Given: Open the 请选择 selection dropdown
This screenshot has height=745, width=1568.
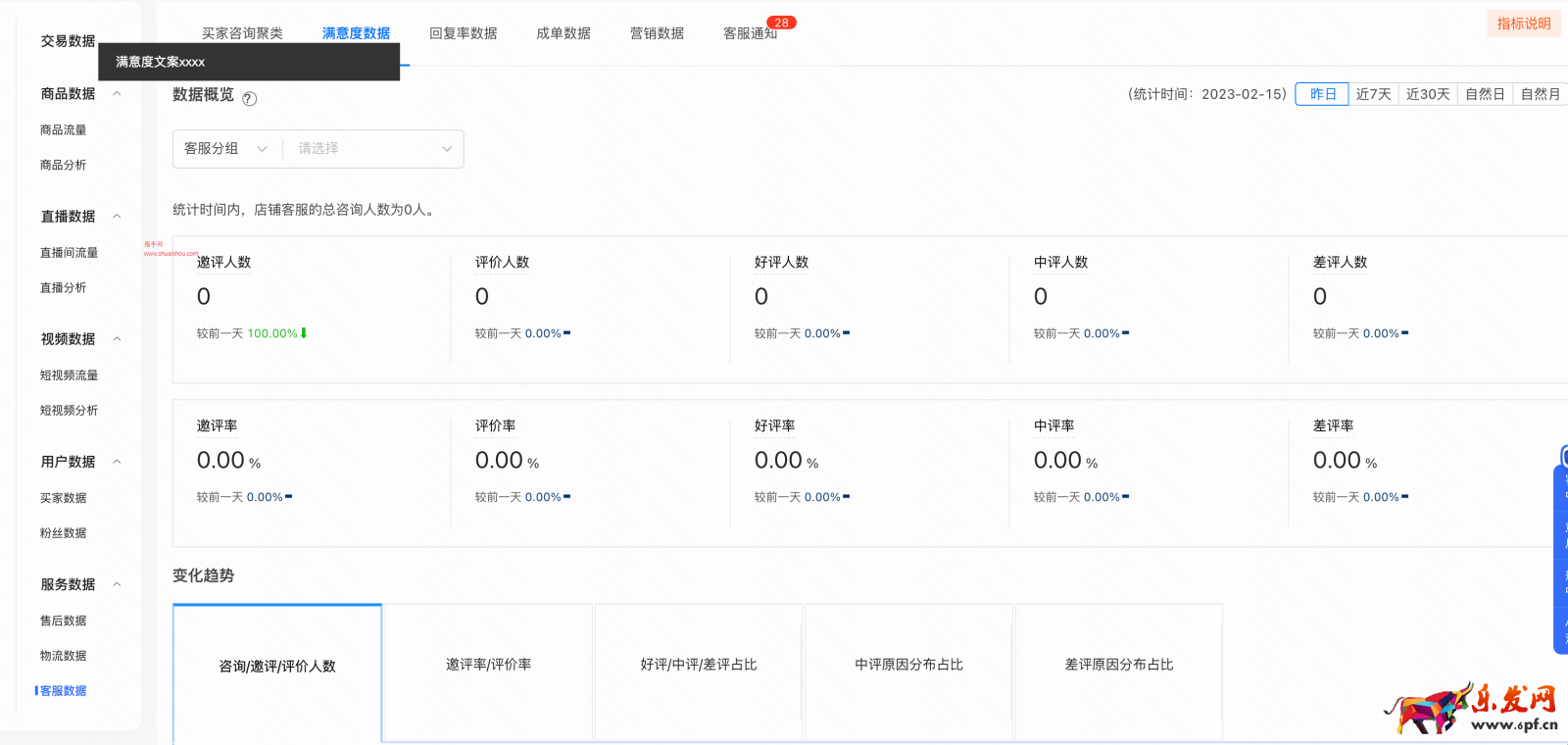Looking at the screenshot, I should coord(374,149).
